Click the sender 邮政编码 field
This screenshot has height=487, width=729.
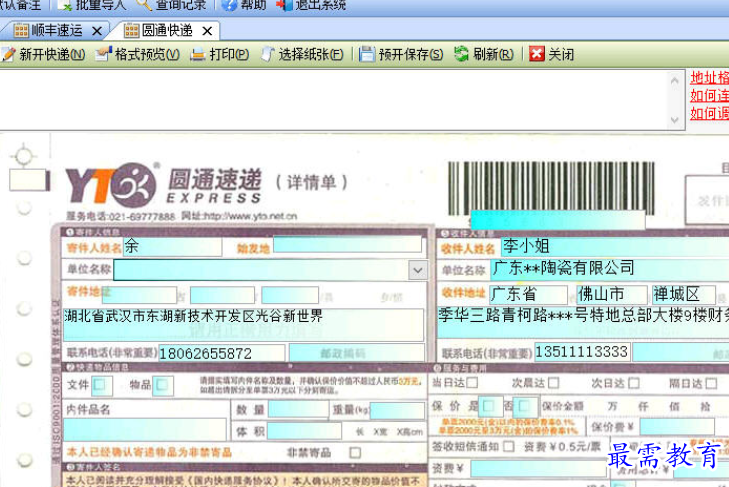pos(356,353)
